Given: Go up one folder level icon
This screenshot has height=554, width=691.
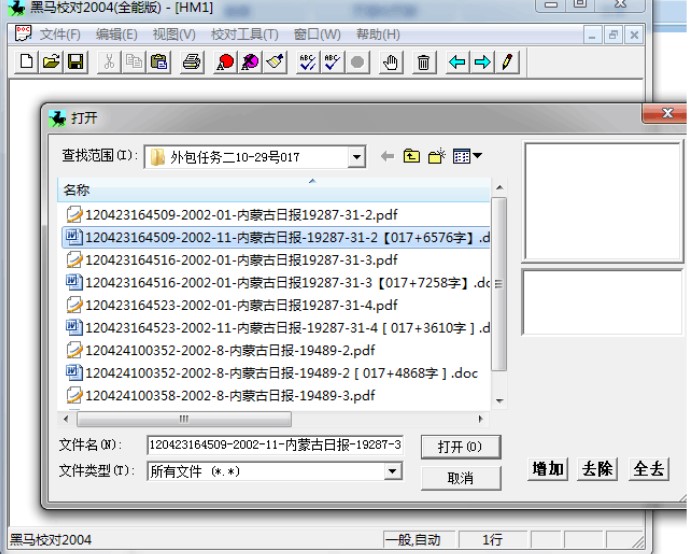Looking at the screenshot, I should 412,156.
